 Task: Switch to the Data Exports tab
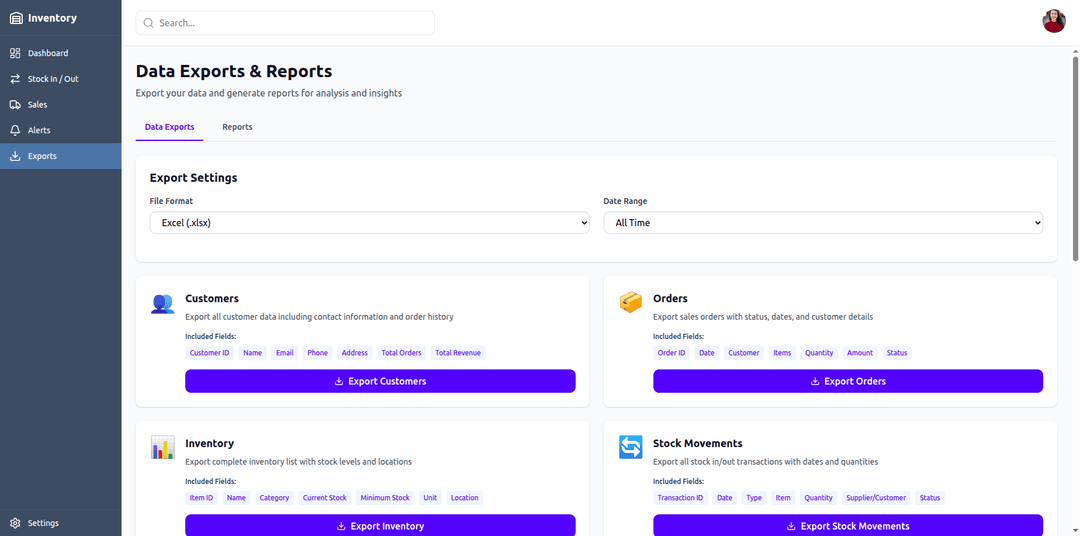169,127
